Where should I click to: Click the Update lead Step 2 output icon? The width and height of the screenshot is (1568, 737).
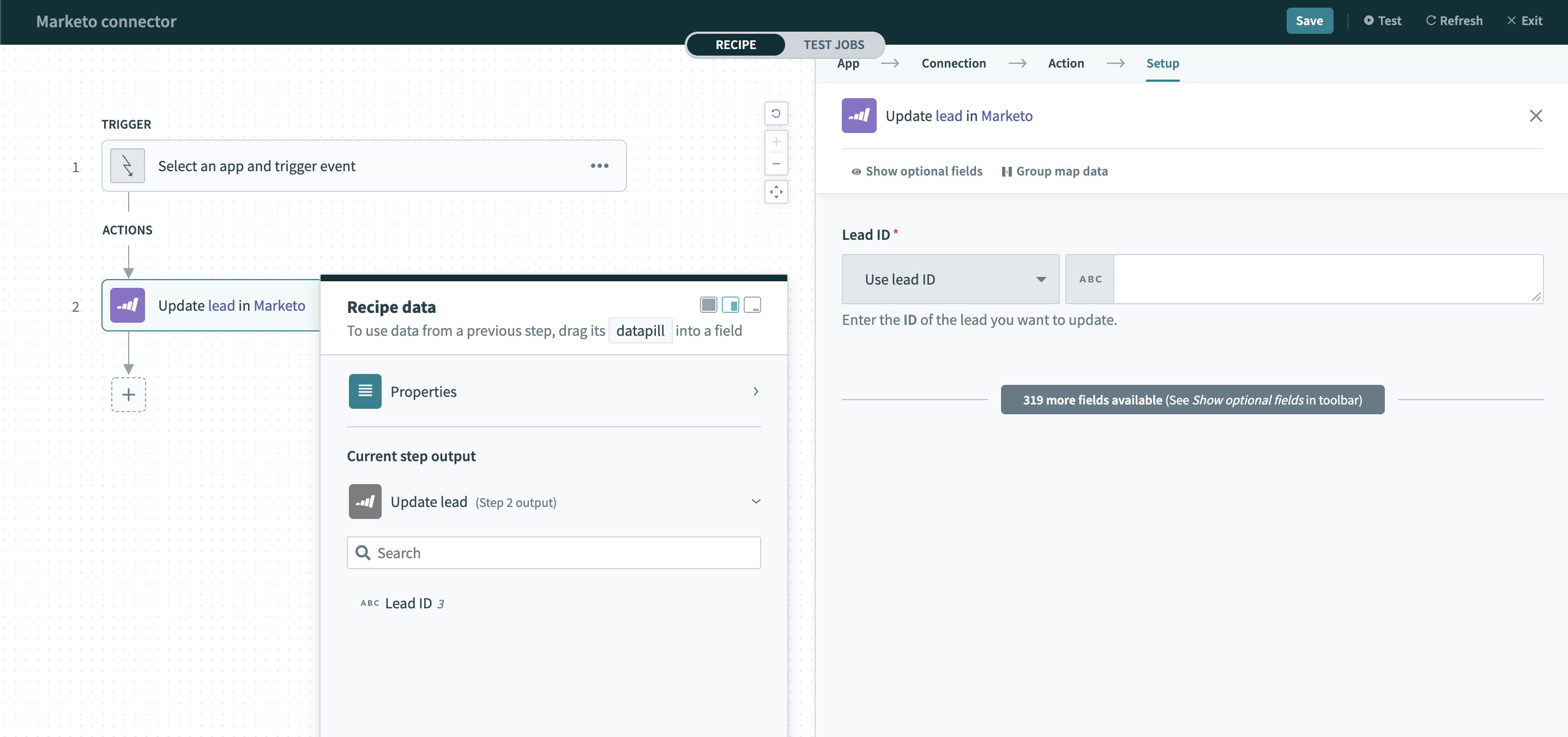[365, 501]
